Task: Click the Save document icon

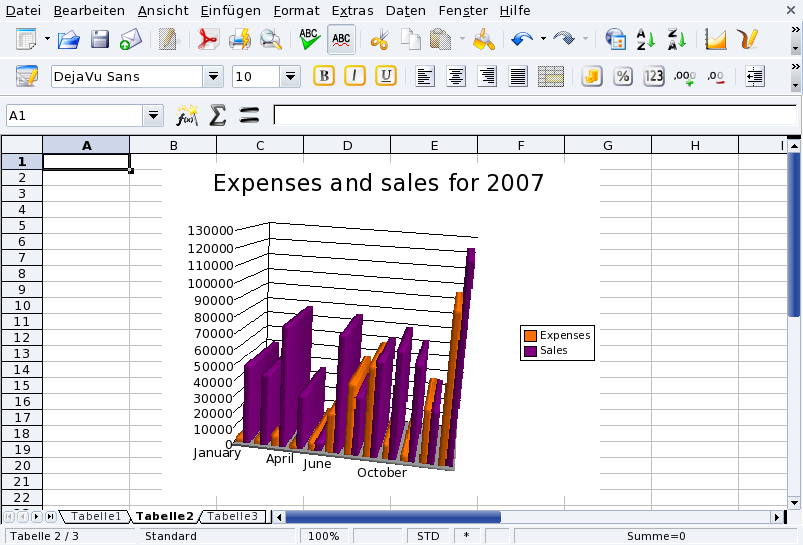Action: 100,40
